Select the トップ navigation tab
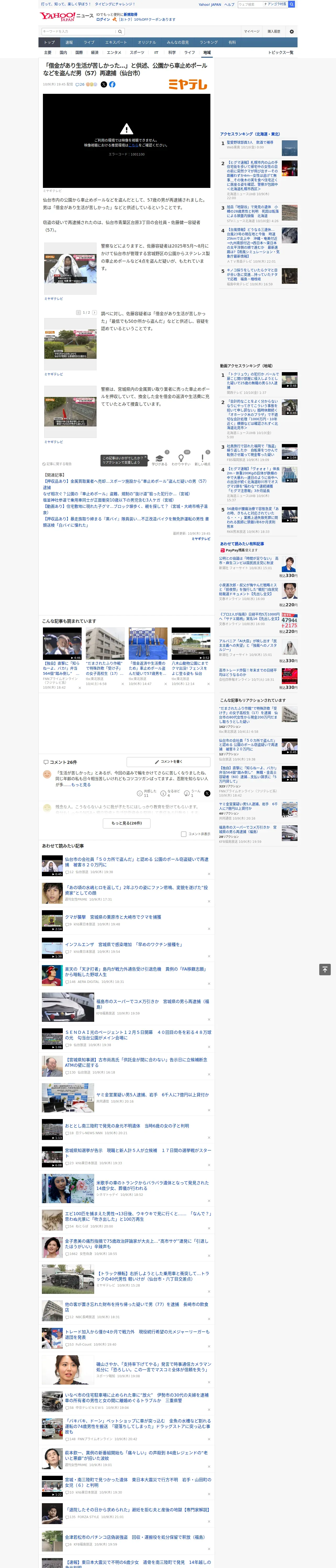The height and width of the screenshot is (1568, 336). (49, 43)
